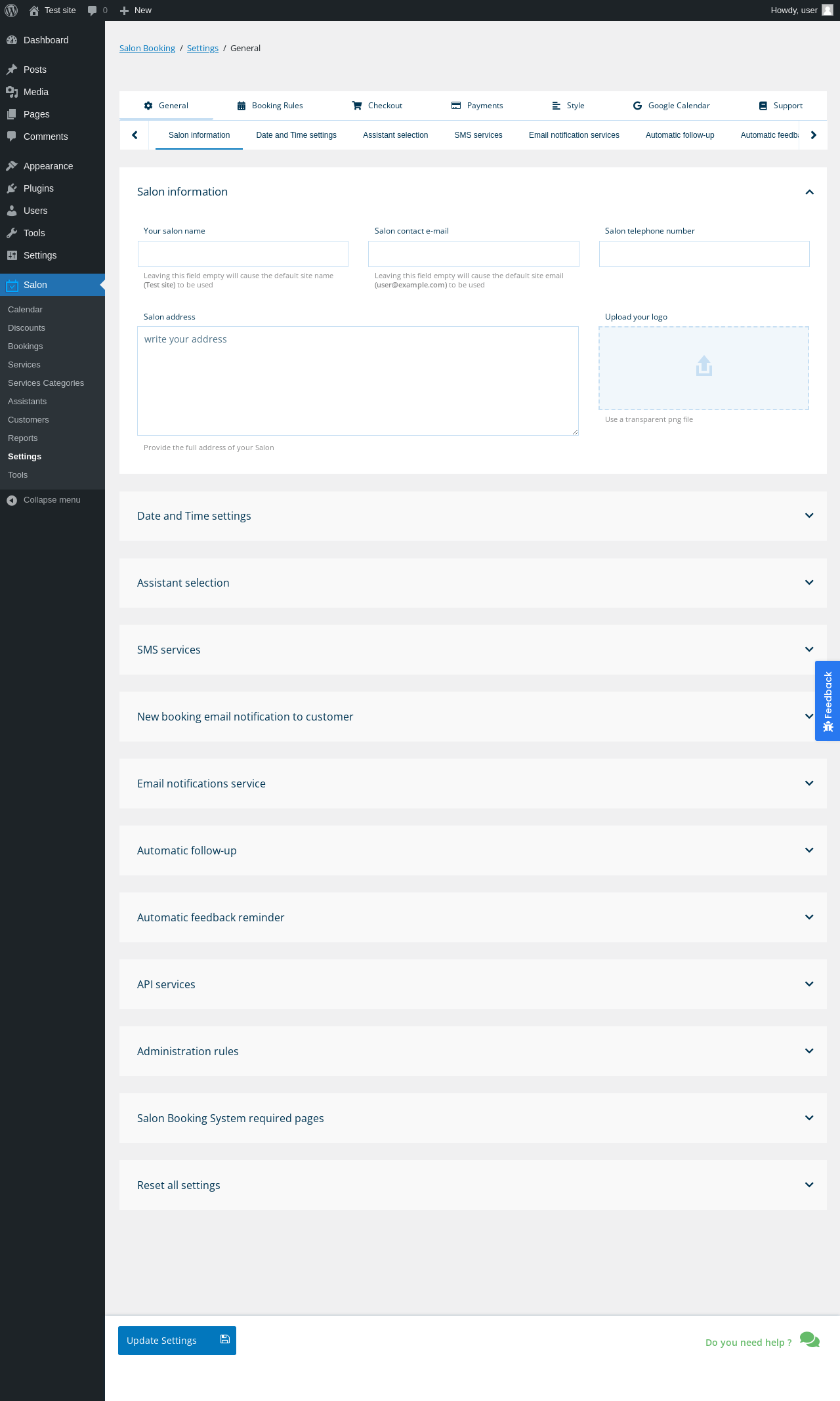Click the Collapse menu arrow icon

[x=12, y=500]
